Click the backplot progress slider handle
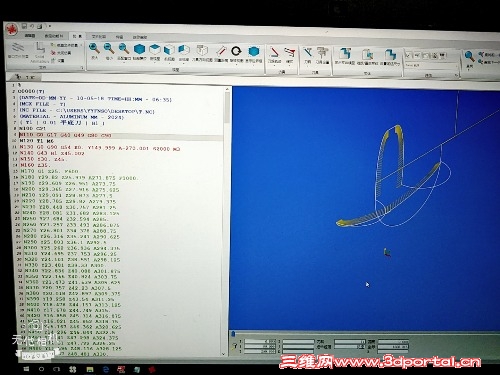 tap(233, 334)
